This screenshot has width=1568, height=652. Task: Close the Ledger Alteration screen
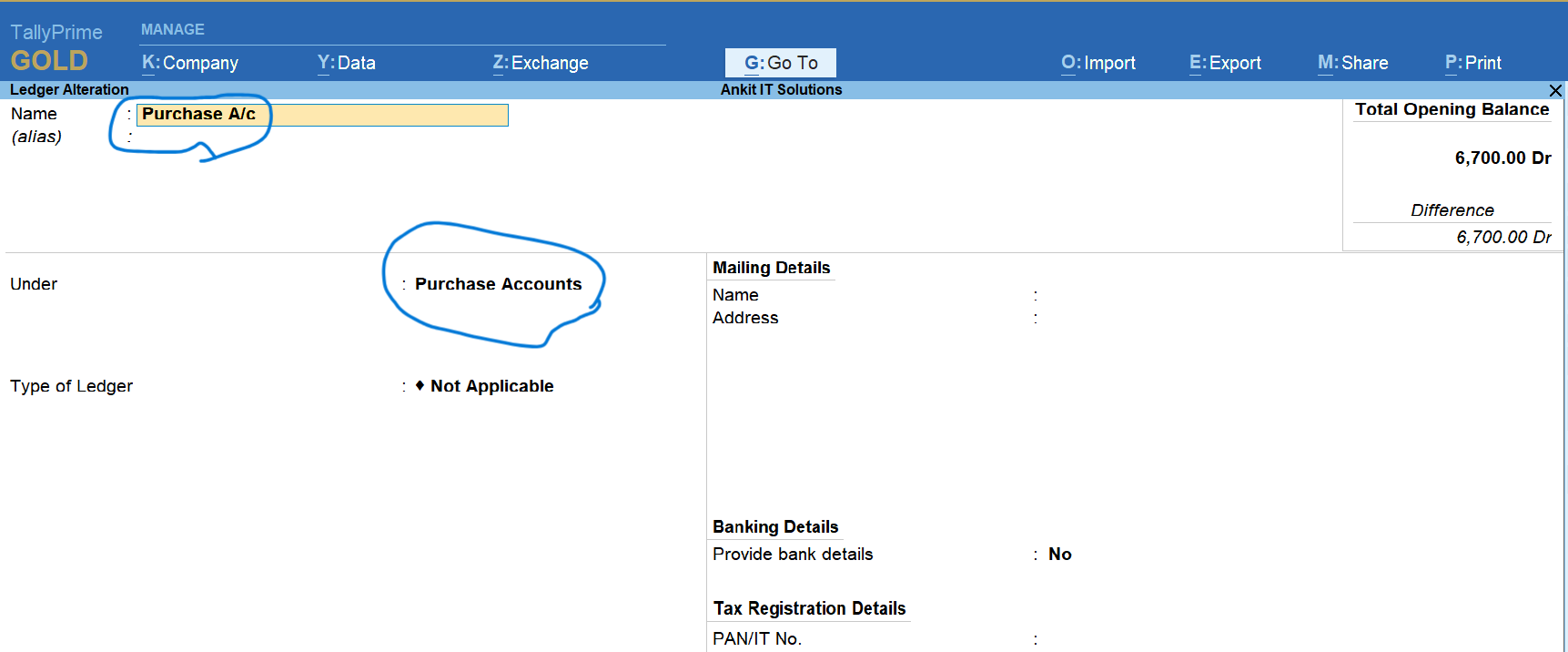coord(1555,90)
